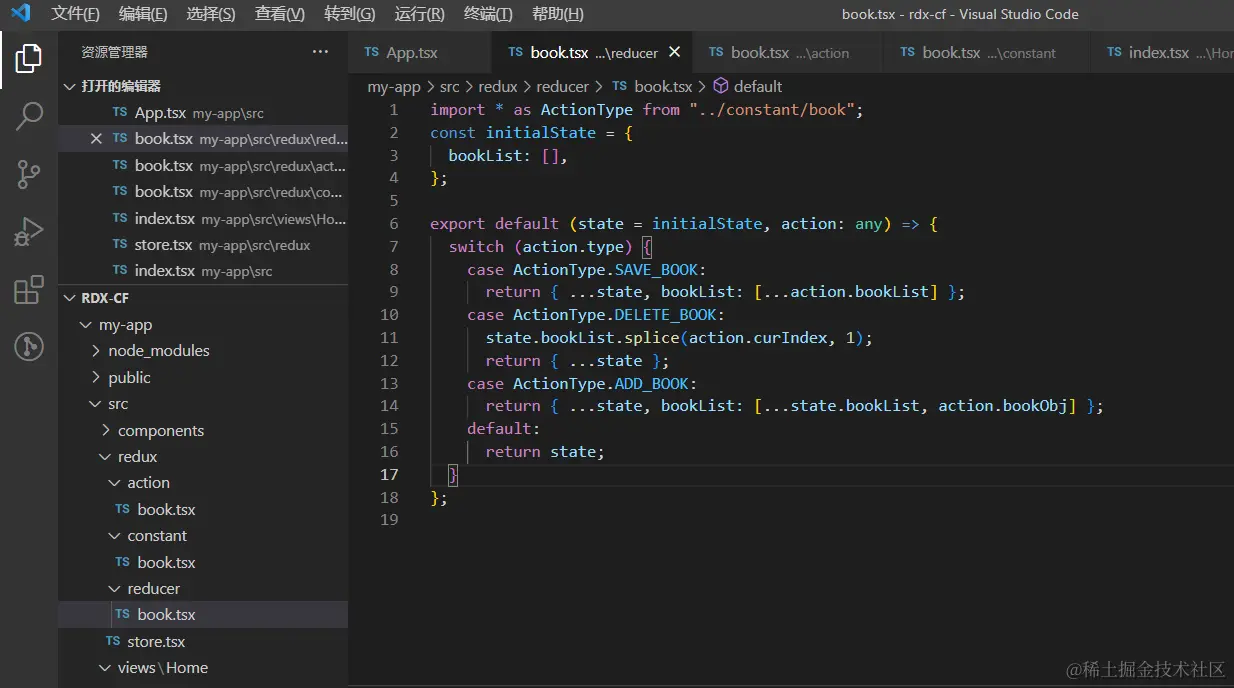Switch to the index.tsx editor tab
Viewport: 1234px width, 688px height.
[x=1162, y=53]
